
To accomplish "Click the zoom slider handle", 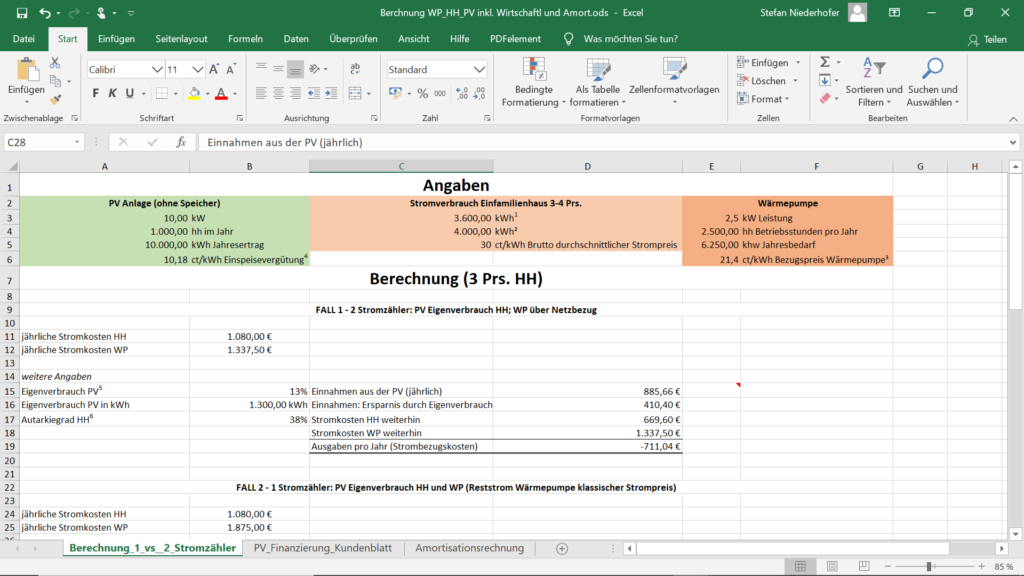I will coord(929,566).
